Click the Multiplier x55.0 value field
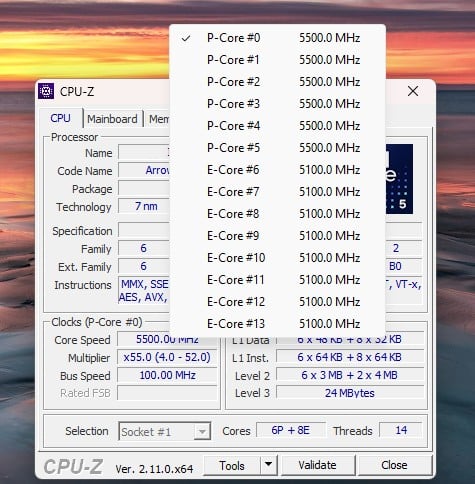Viewport: 475px width, 484px height. click(x=167, y=357)
